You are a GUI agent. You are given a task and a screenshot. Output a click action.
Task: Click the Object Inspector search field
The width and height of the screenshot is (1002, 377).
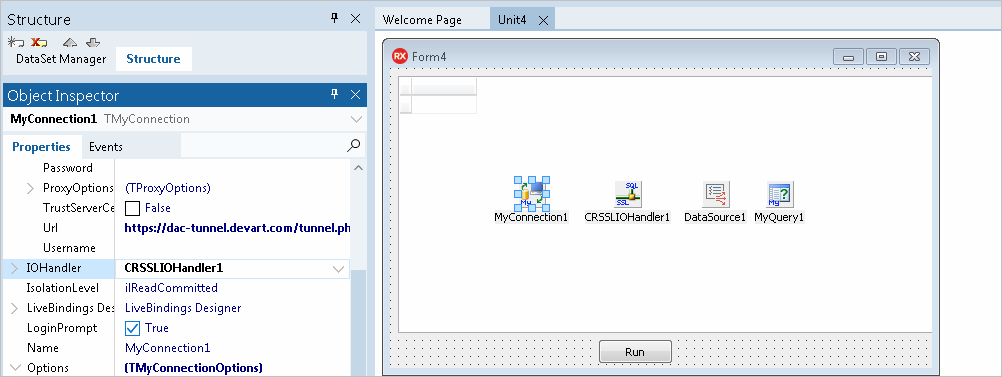click(263, 146)
